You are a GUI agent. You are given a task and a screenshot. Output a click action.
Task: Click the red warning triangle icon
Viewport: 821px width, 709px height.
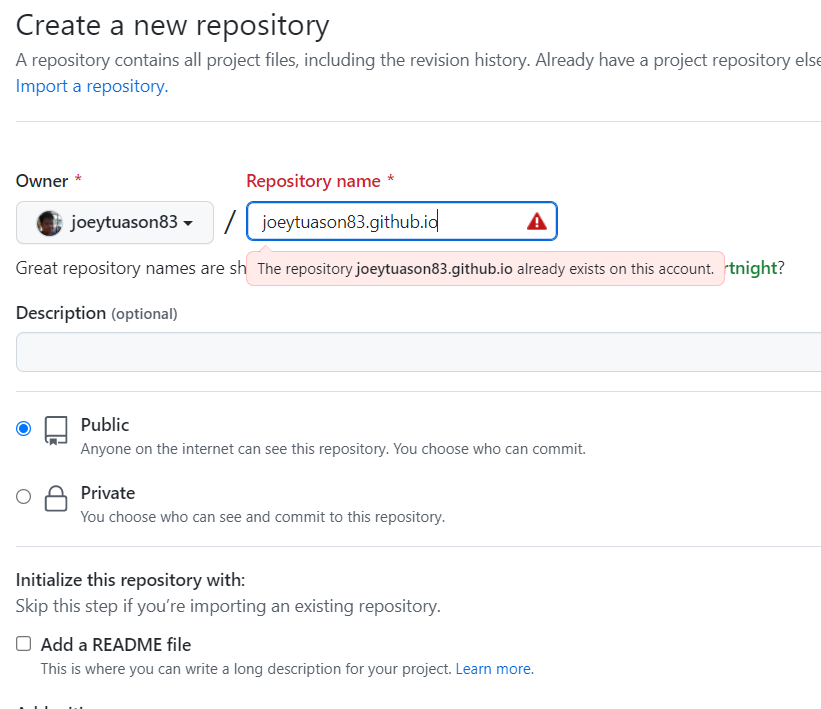coord(537,221)
